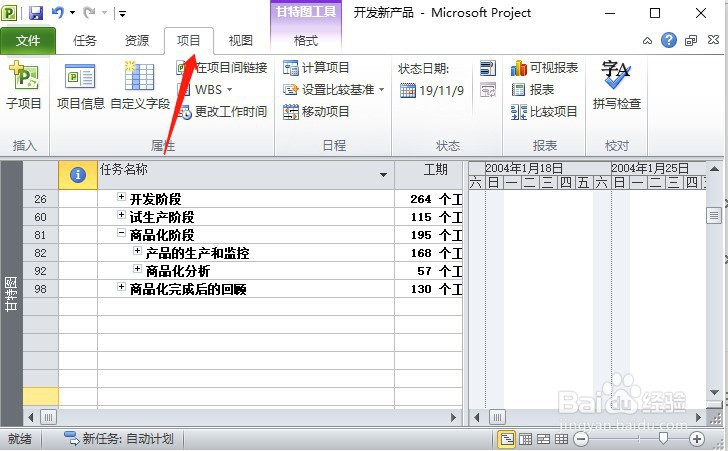
Task: Switch to Task Usage view icon in status bar
Action: coord(525,438)
